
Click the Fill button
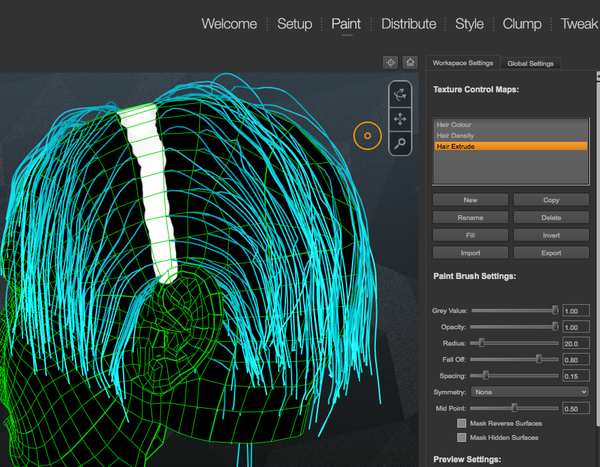470,235
